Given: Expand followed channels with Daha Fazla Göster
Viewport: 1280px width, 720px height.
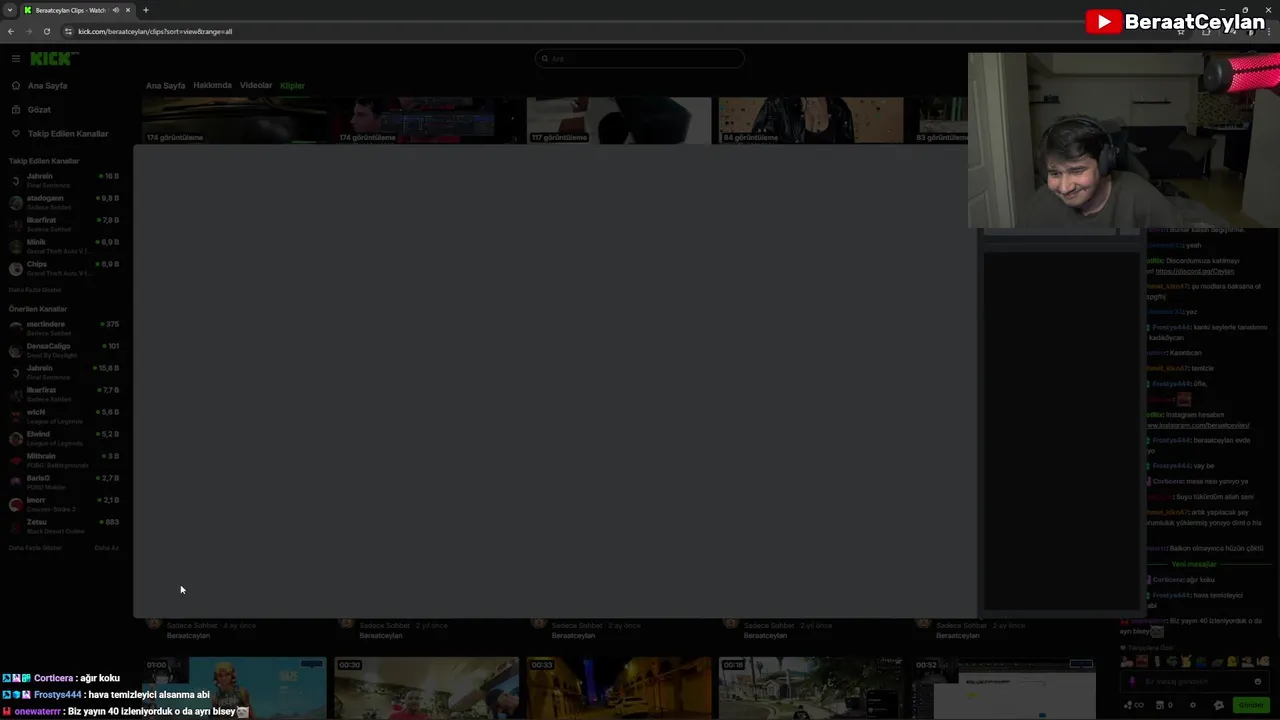Looking at the screenshot, I should 35,290.
